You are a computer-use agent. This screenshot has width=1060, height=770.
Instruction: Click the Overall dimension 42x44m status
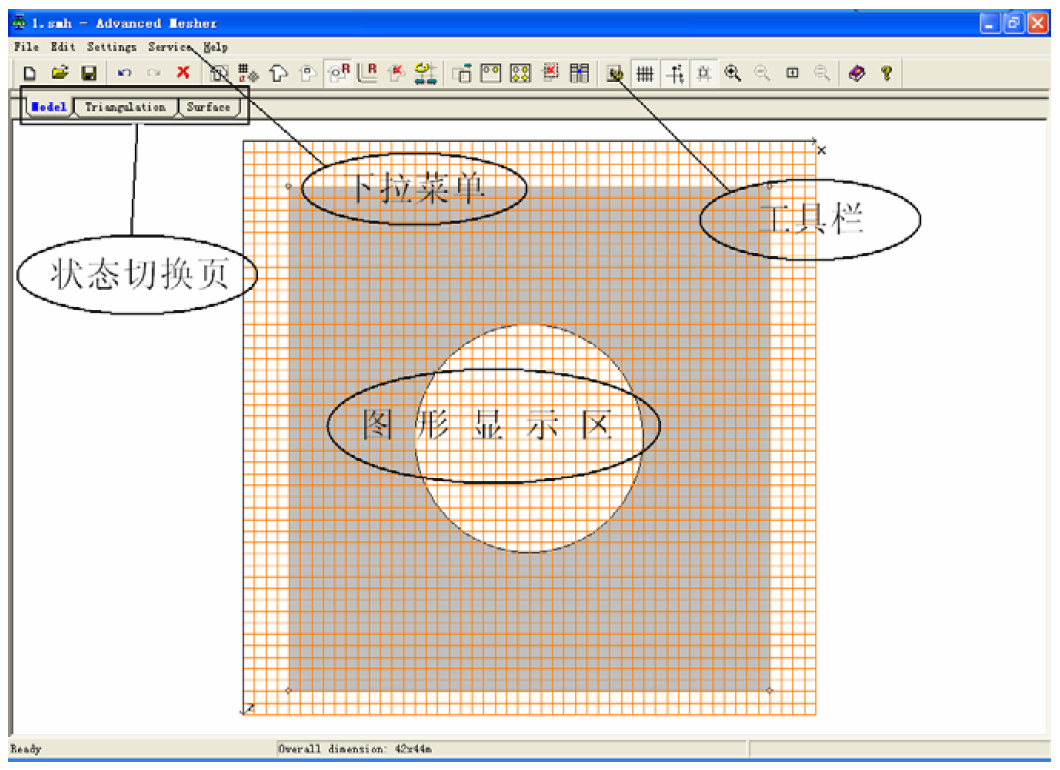click(x=355, y=749)
